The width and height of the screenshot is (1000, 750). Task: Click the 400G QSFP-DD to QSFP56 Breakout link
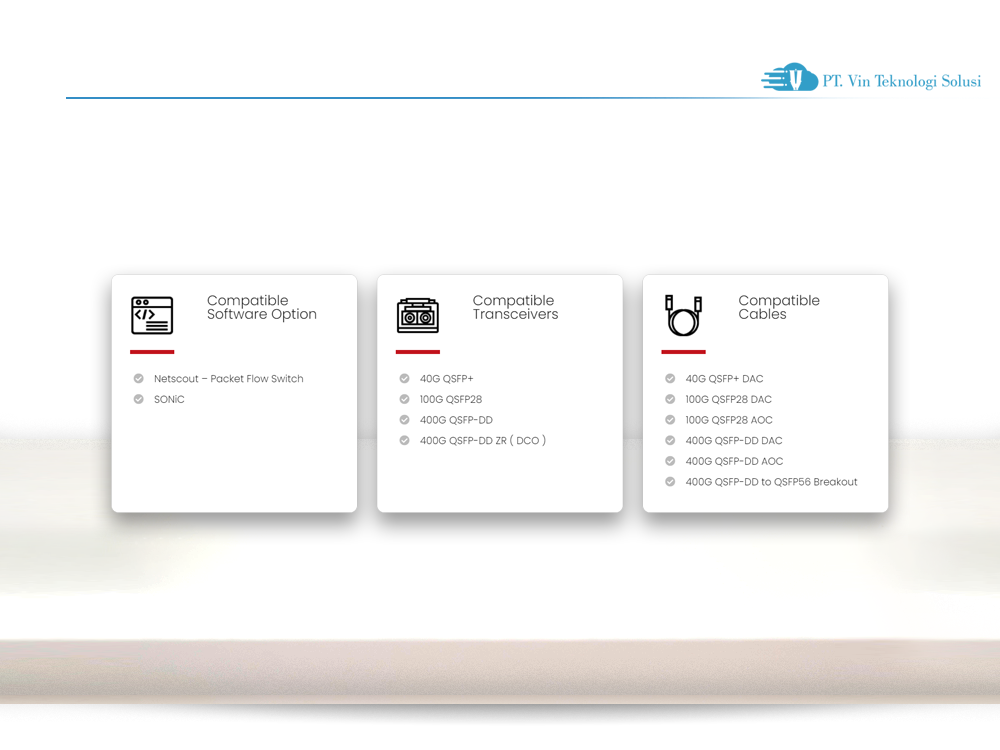pos(771,481)
